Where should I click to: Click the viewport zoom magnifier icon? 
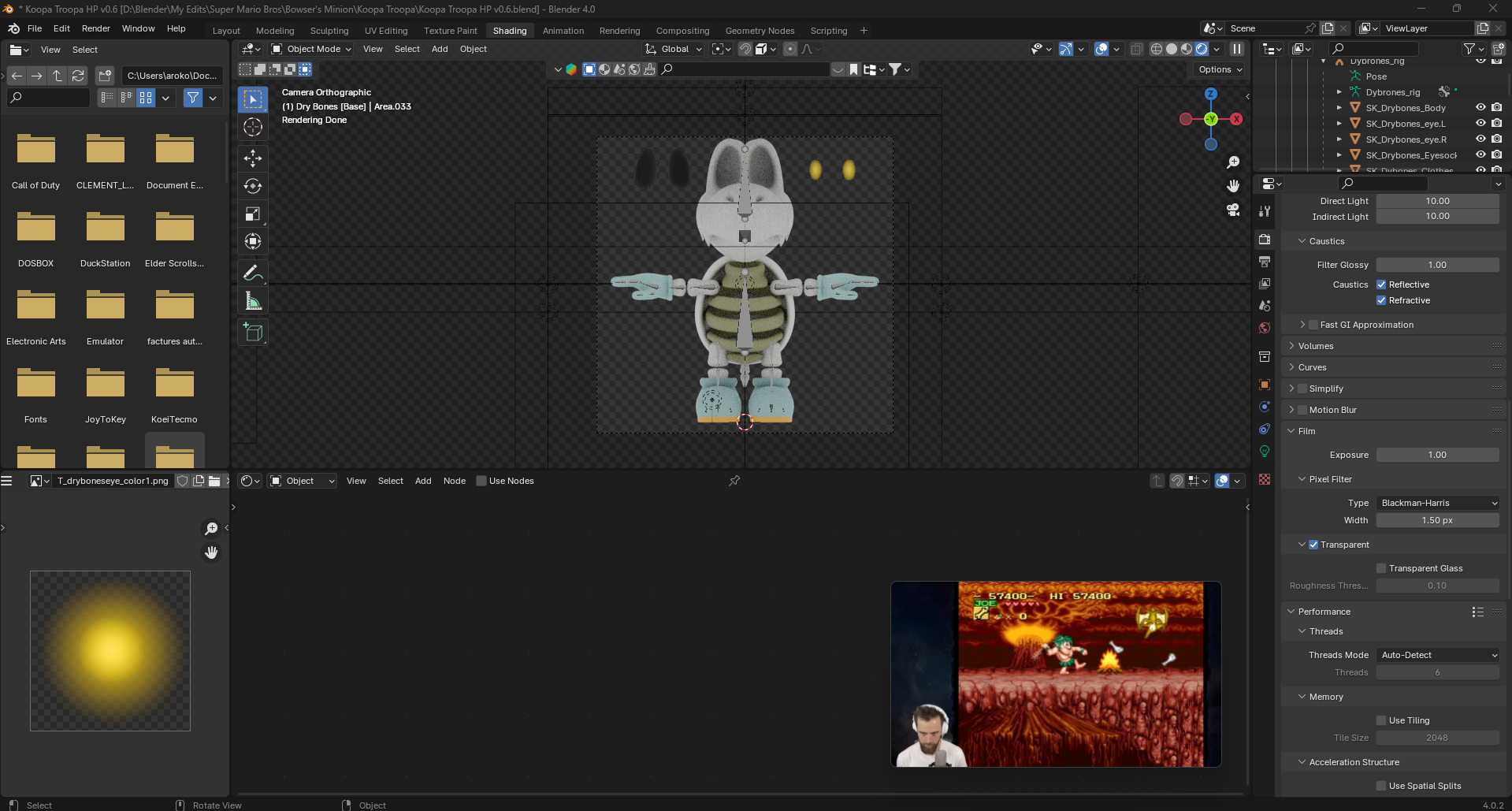click(1233, 162)
